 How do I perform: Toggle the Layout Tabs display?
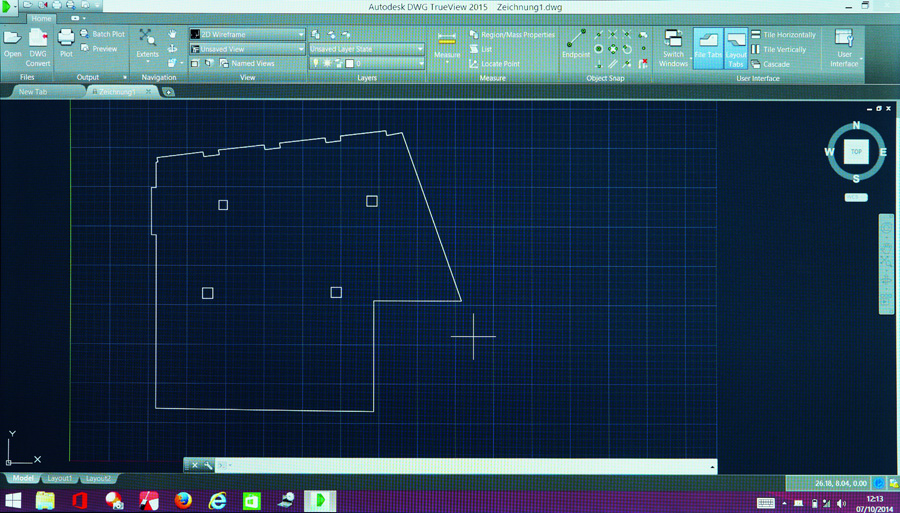tap(735, 47)
